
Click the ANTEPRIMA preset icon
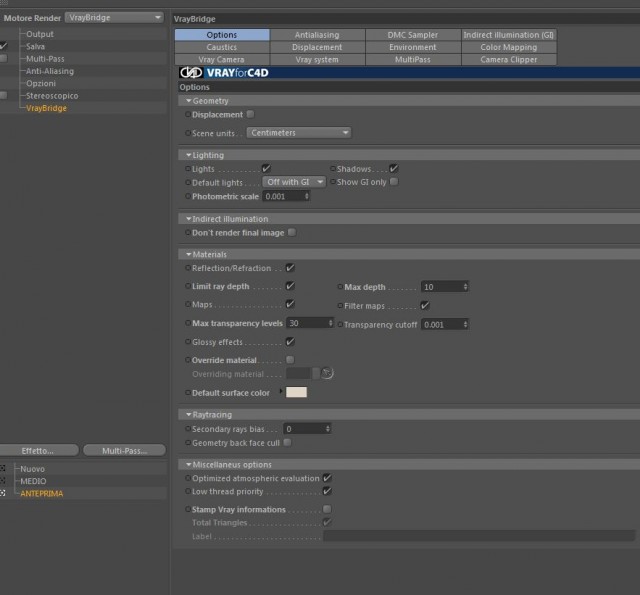point(3,493)
